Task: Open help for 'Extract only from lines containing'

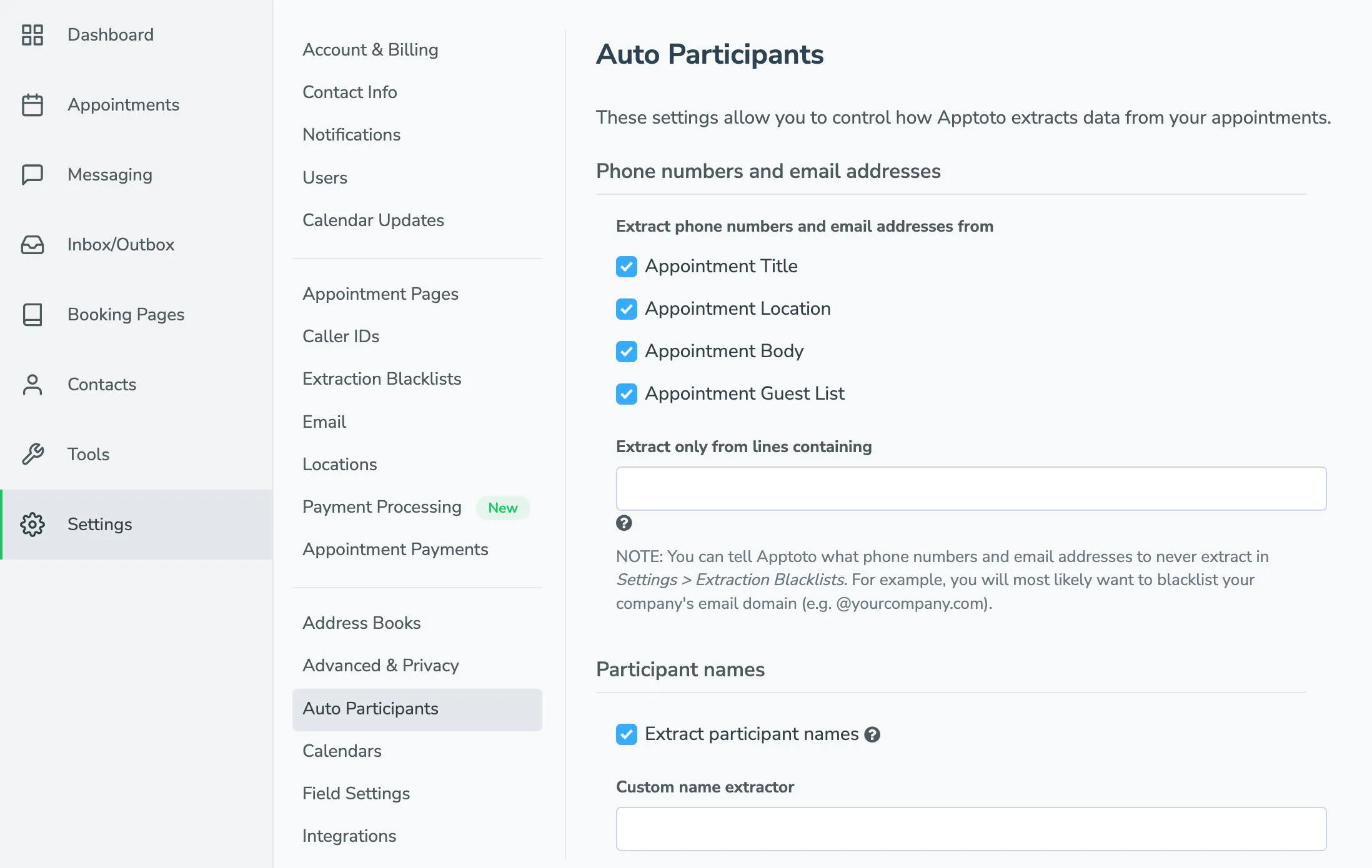Action: 624,524
